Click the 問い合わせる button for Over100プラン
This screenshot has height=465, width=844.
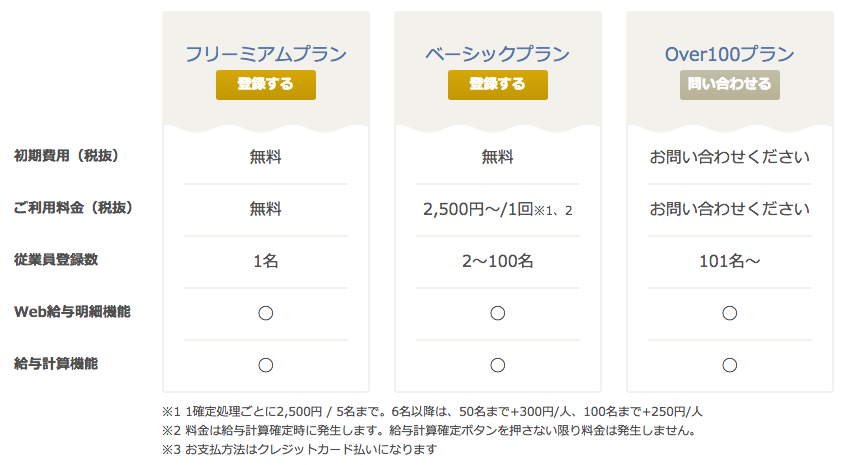(x=729, y=85)
